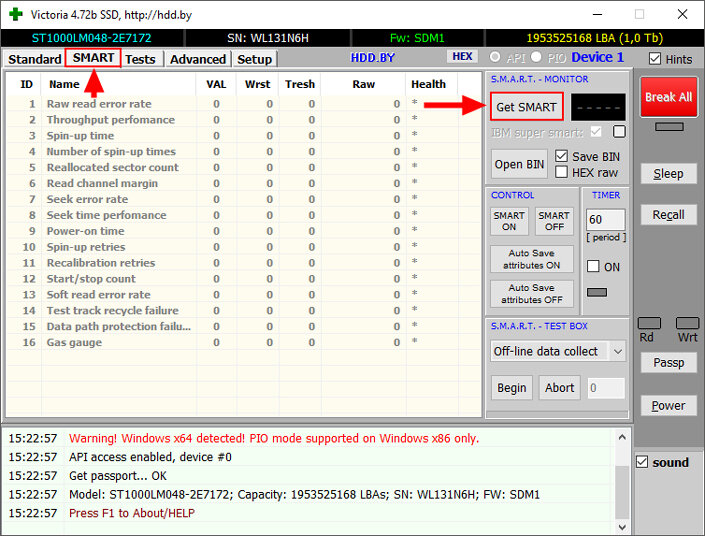Click Auto Save attributes OFF button

532,294
